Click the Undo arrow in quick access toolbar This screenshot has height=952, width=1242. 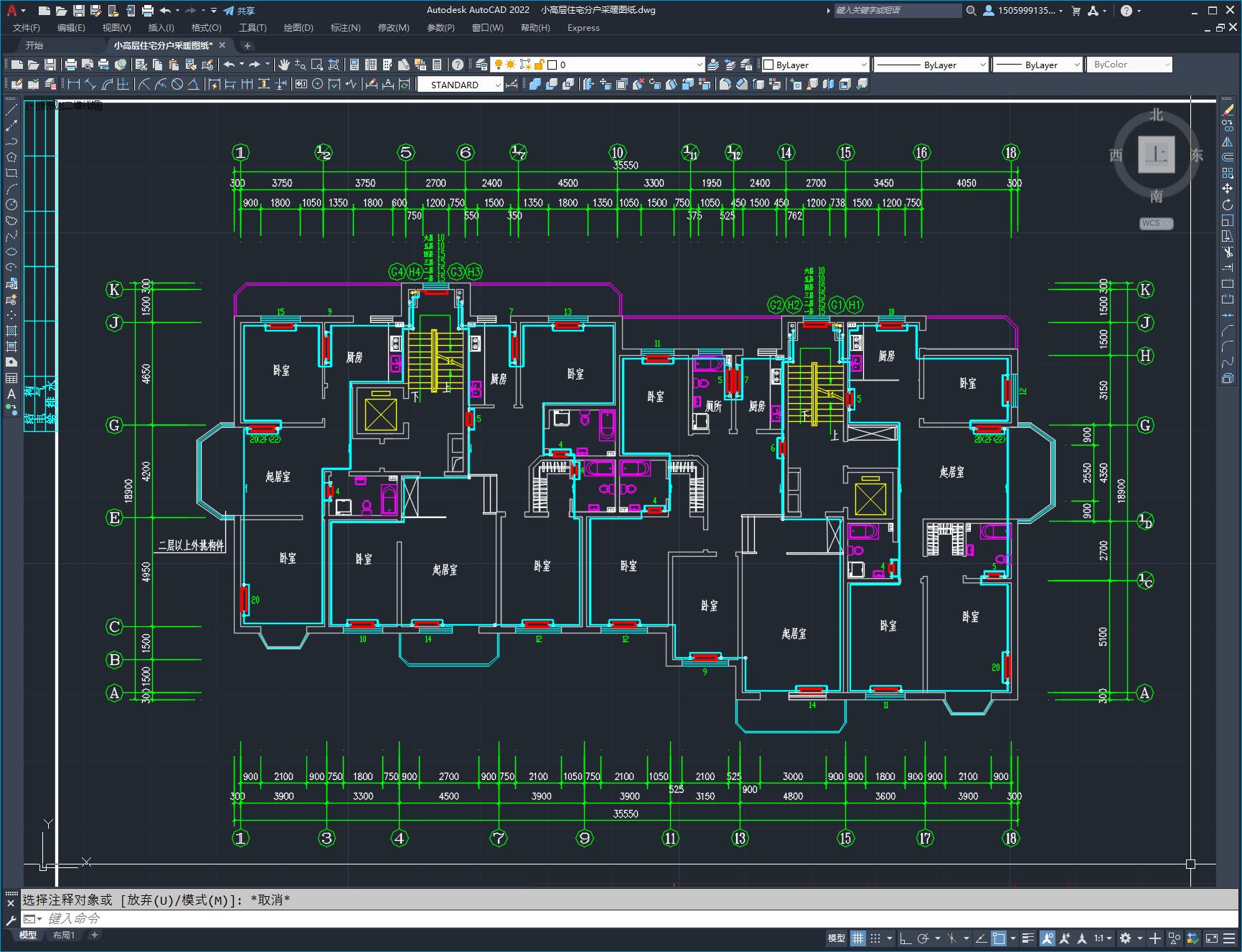[x=166, y=11]
